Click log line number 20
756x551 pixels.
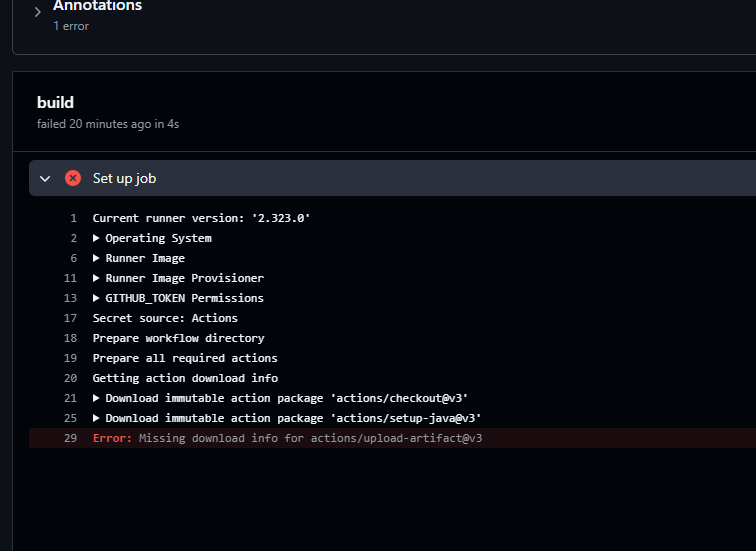click(70, 378)
